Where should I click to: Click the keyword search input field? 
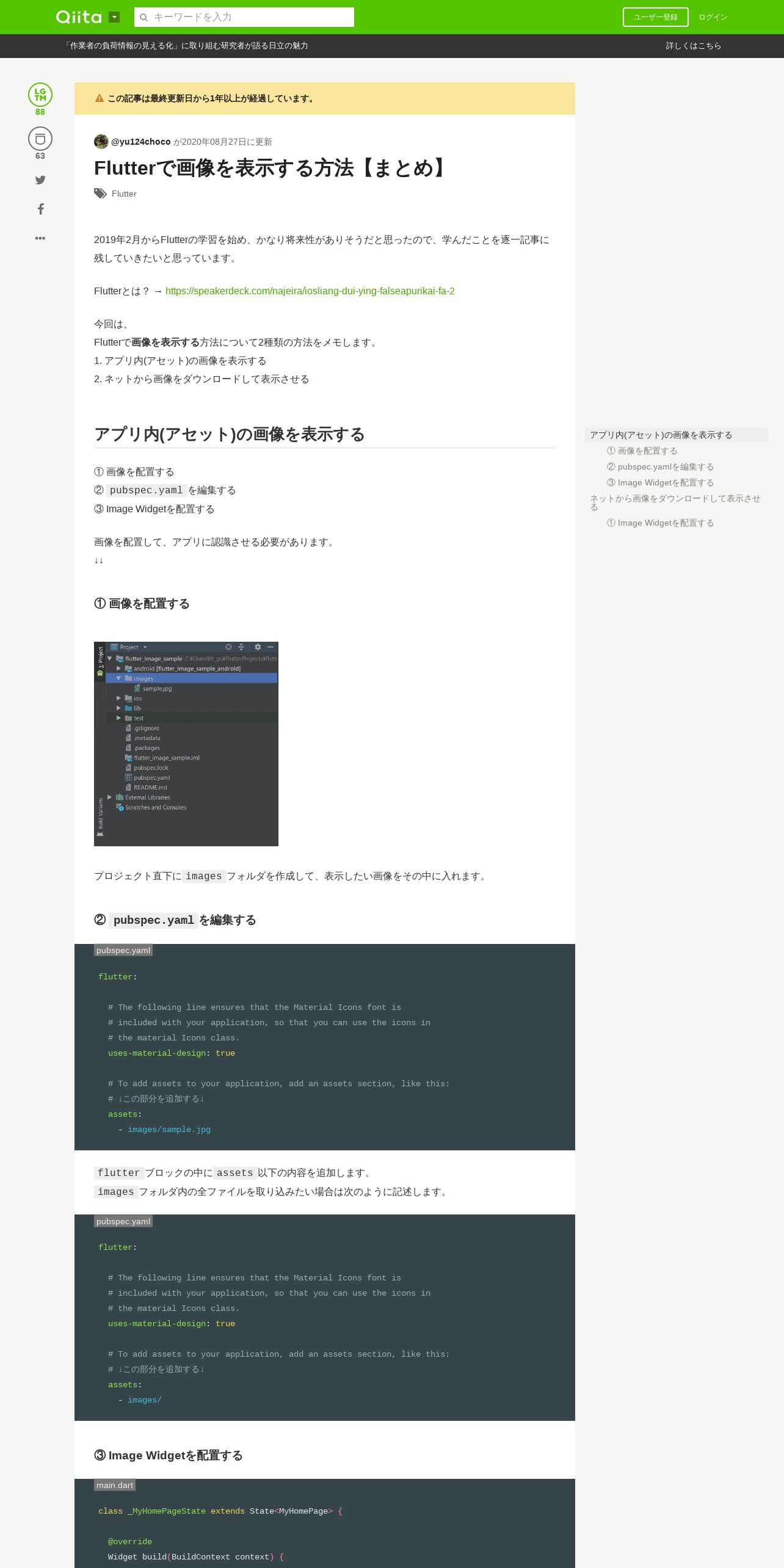[244, 17]
